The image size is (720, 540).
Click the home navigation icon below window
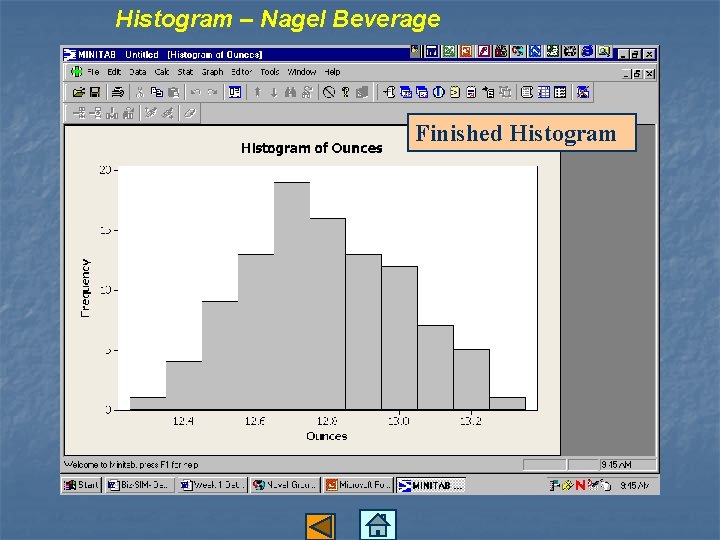click(377, 524)
